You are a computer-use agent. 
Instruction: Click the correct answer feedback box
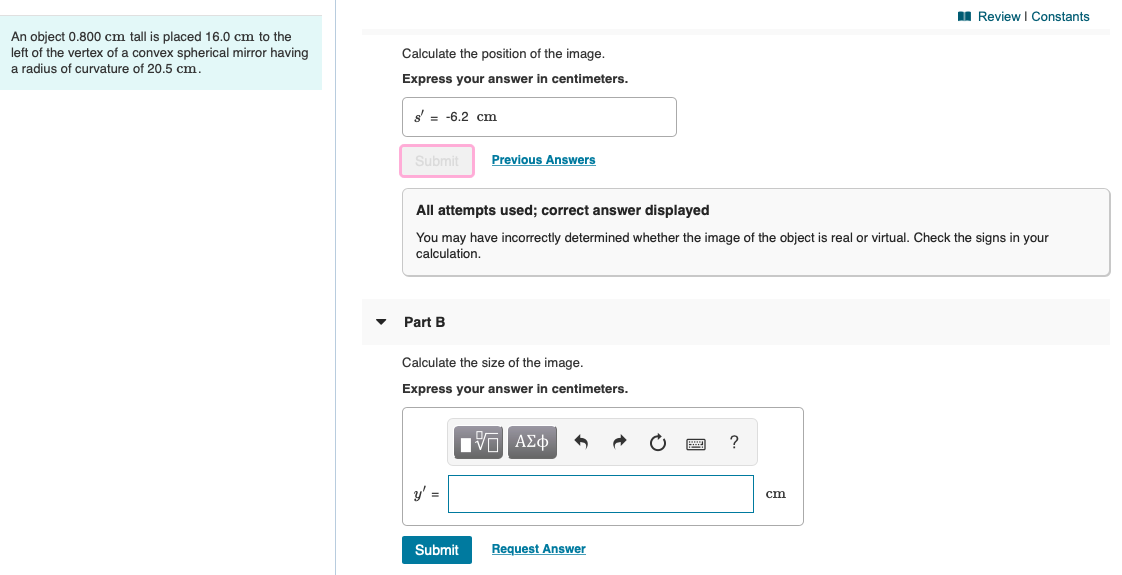(x=756, y=232)
